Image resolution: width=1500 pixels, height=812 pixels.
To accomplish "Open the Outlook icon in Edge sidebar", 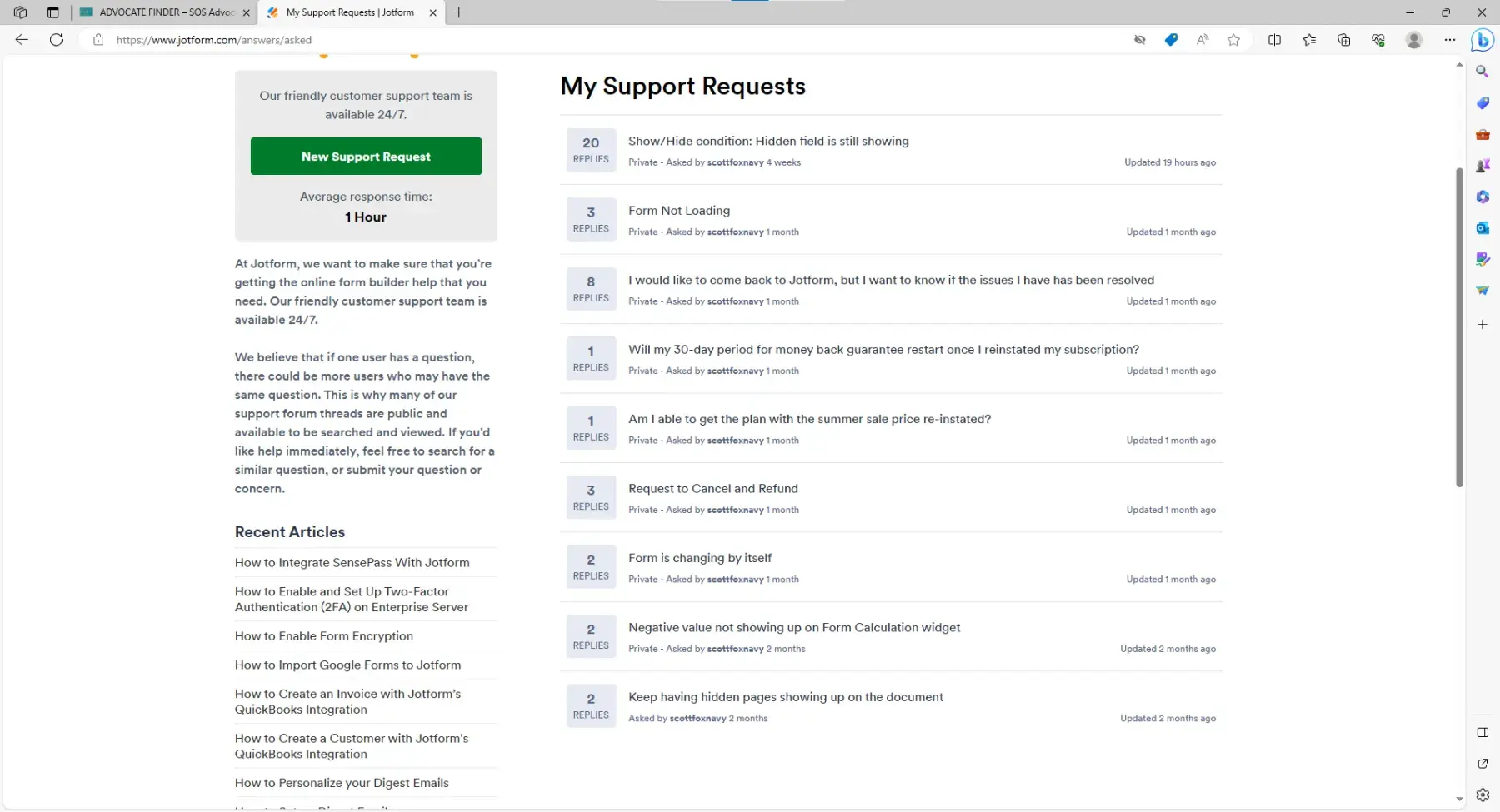I will click(1482, 228).
